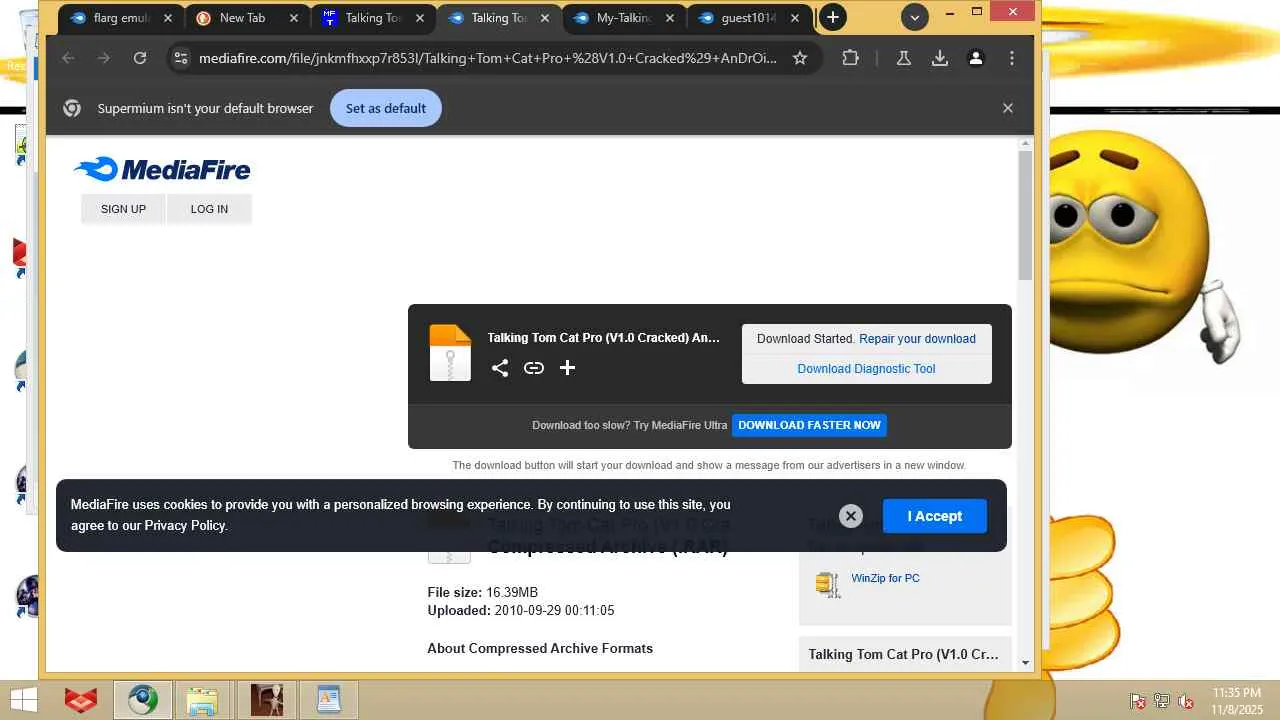
Task: Open the Extensions puzzle icon
Action: tap(850, 58)
